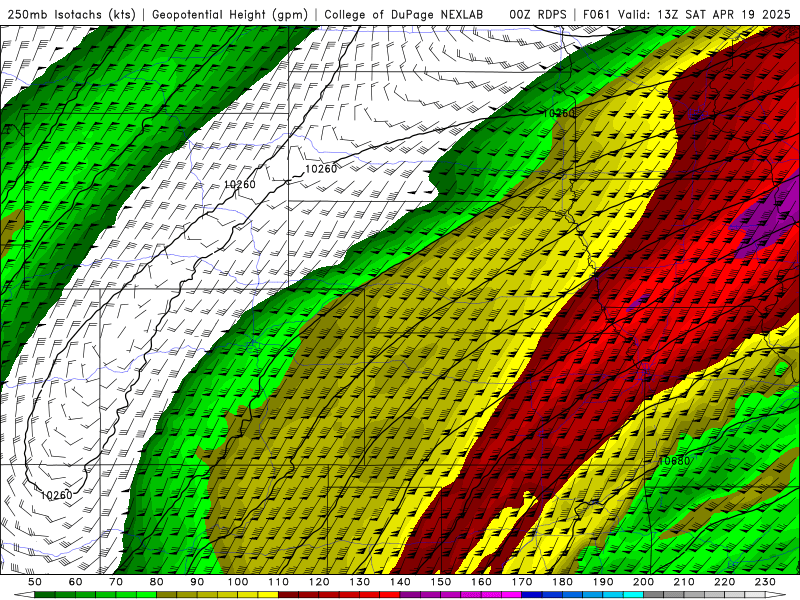Click the color bar label '190'
Viewport: 800px width, 600px height.
[603, 582]
